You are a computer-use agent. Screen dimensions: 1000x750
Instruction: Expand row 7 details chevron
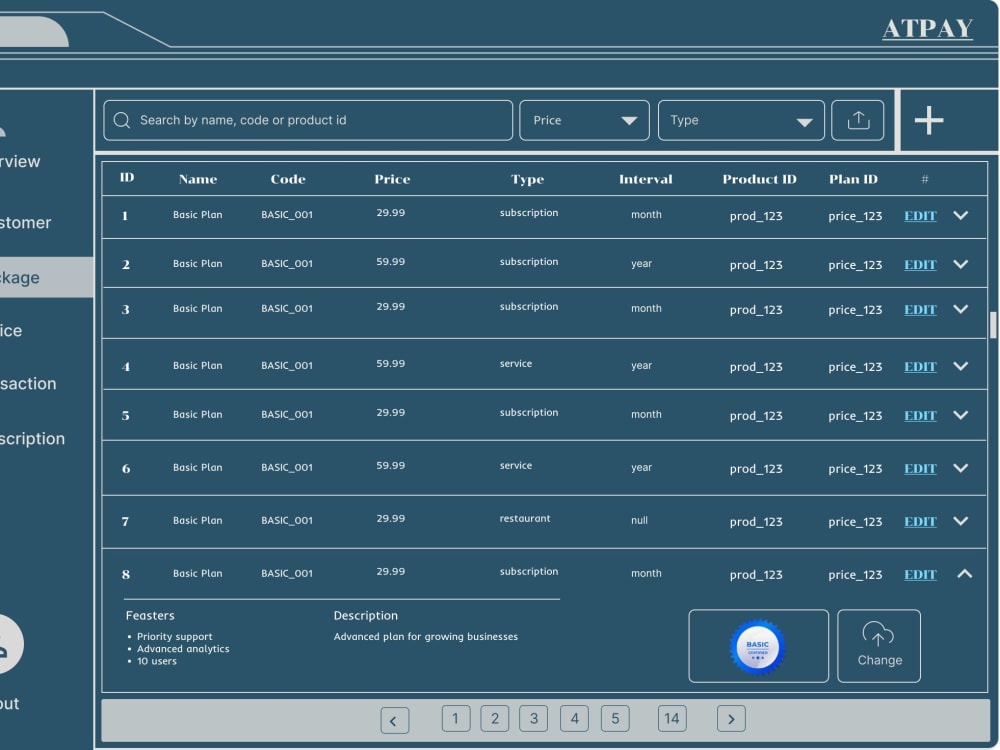tap(960, 521)
